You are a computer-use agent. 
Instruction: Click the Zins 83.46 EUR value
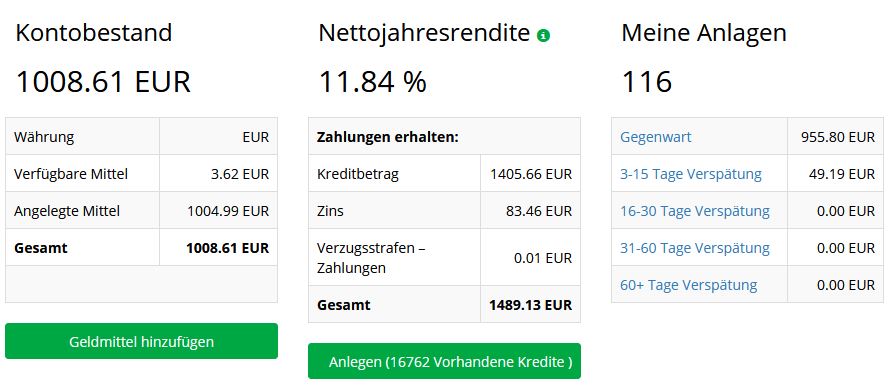(539, 211)
